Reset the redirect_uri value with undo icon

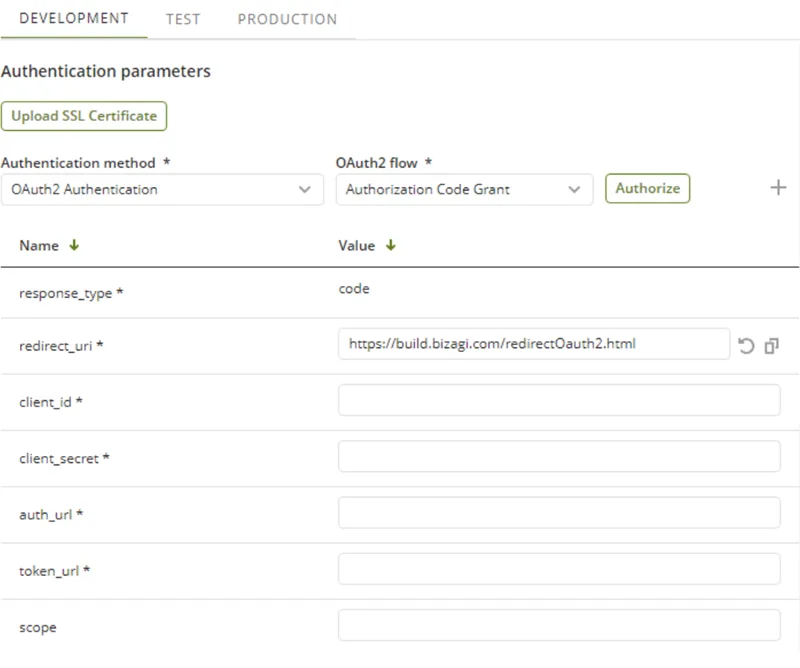[746, 345]
